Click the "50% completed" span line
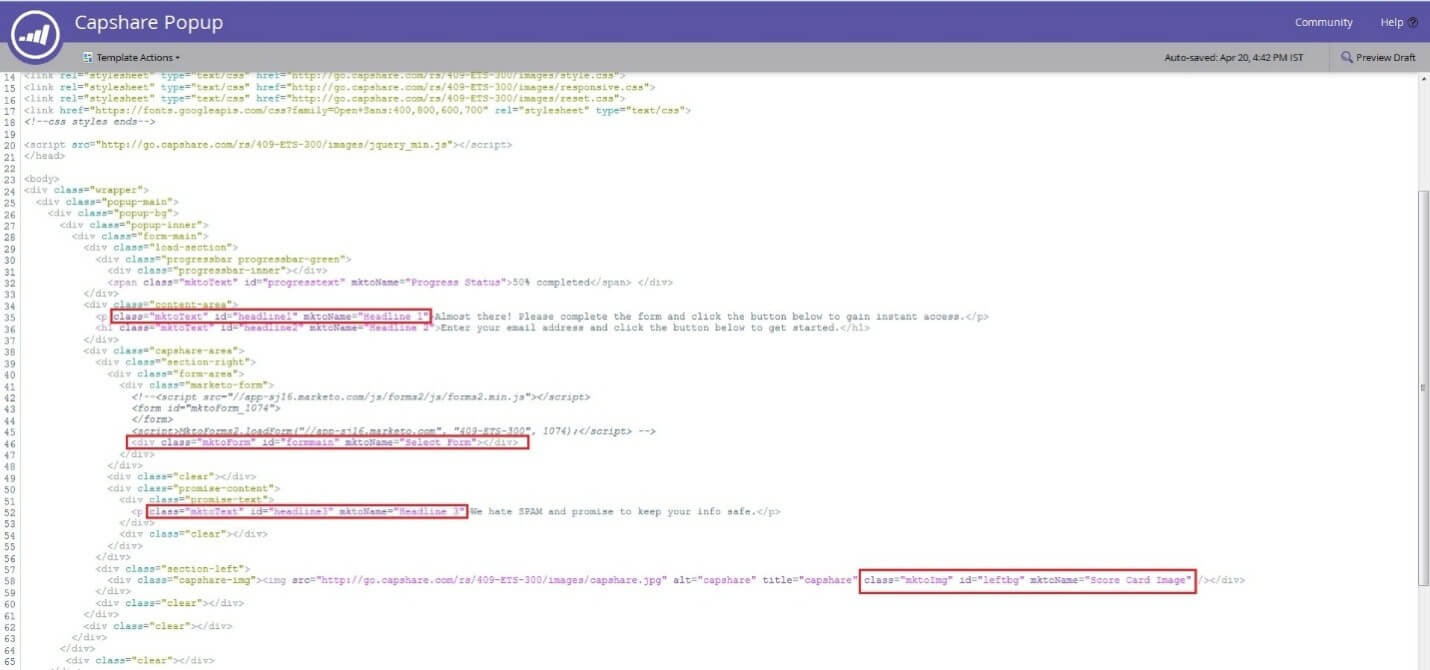This screenshot has width=1430, height=670. pos(391,282)
